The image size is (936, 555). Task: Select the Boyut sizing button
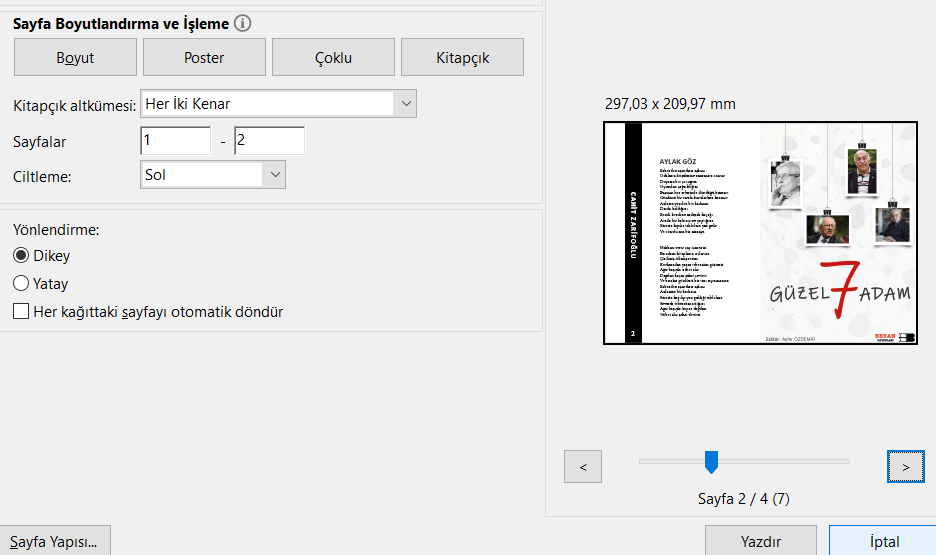click(75, 57)
